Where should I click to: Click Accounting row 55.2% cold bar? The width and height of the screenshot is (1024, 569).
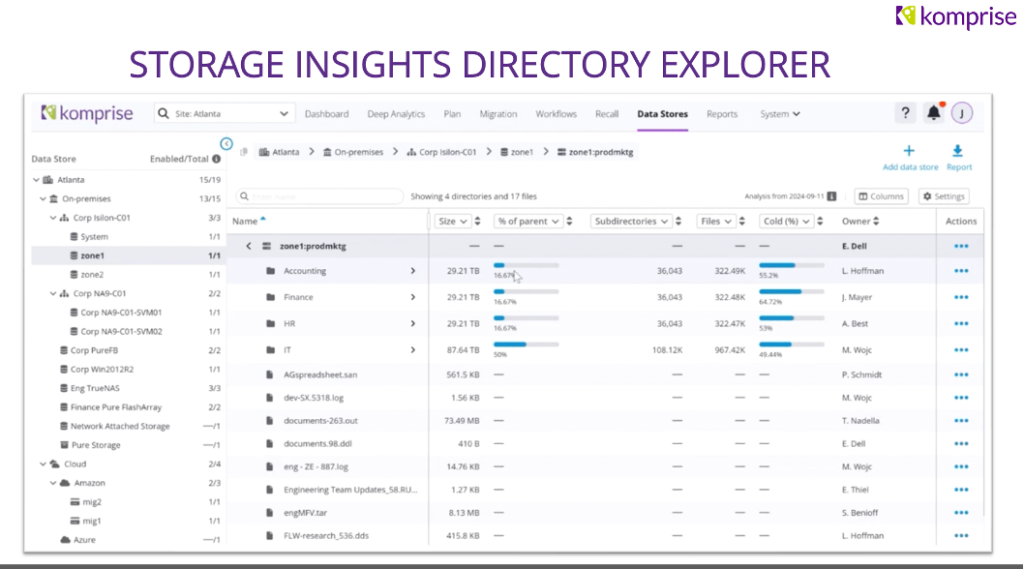point(792,265)
